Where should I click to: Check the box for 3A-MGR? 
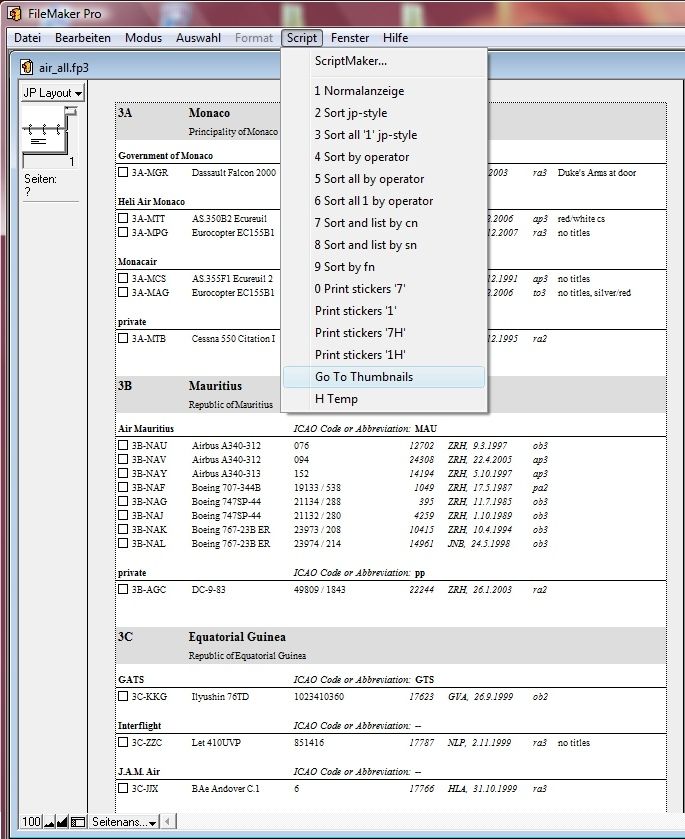click(x=123, y=172)
